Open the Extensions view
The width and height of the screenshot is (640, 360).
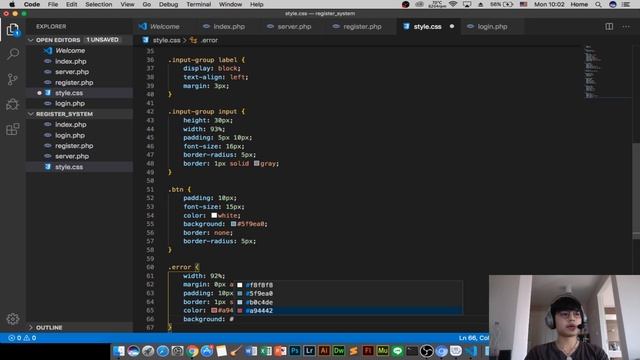click(x=13, y=129)
